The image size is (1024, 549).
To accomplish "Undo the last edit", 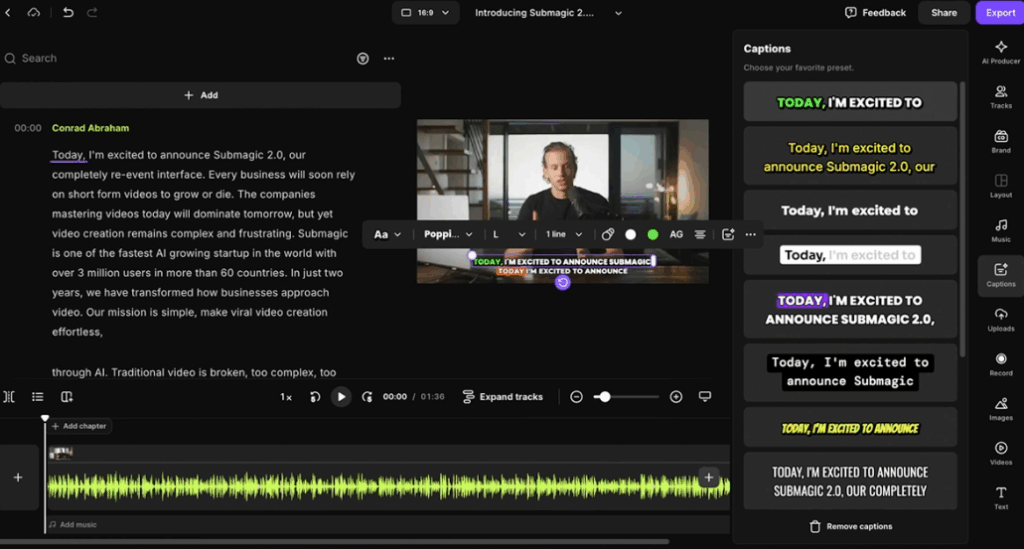I will pyautogui.click(x=68, y=12).
